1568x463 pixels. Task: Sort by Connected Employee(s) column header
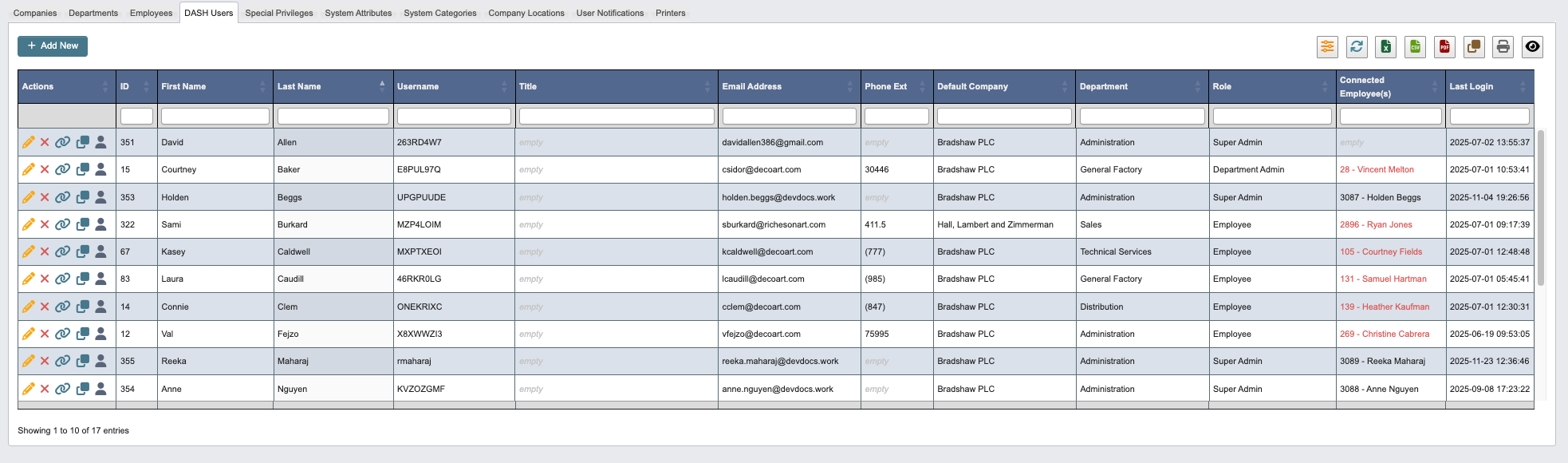1390,86
